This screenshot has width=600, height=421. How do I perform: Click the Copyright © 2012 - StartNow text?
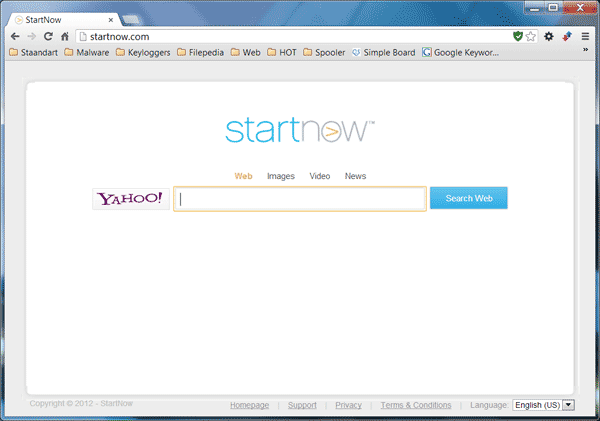(81, 403)
